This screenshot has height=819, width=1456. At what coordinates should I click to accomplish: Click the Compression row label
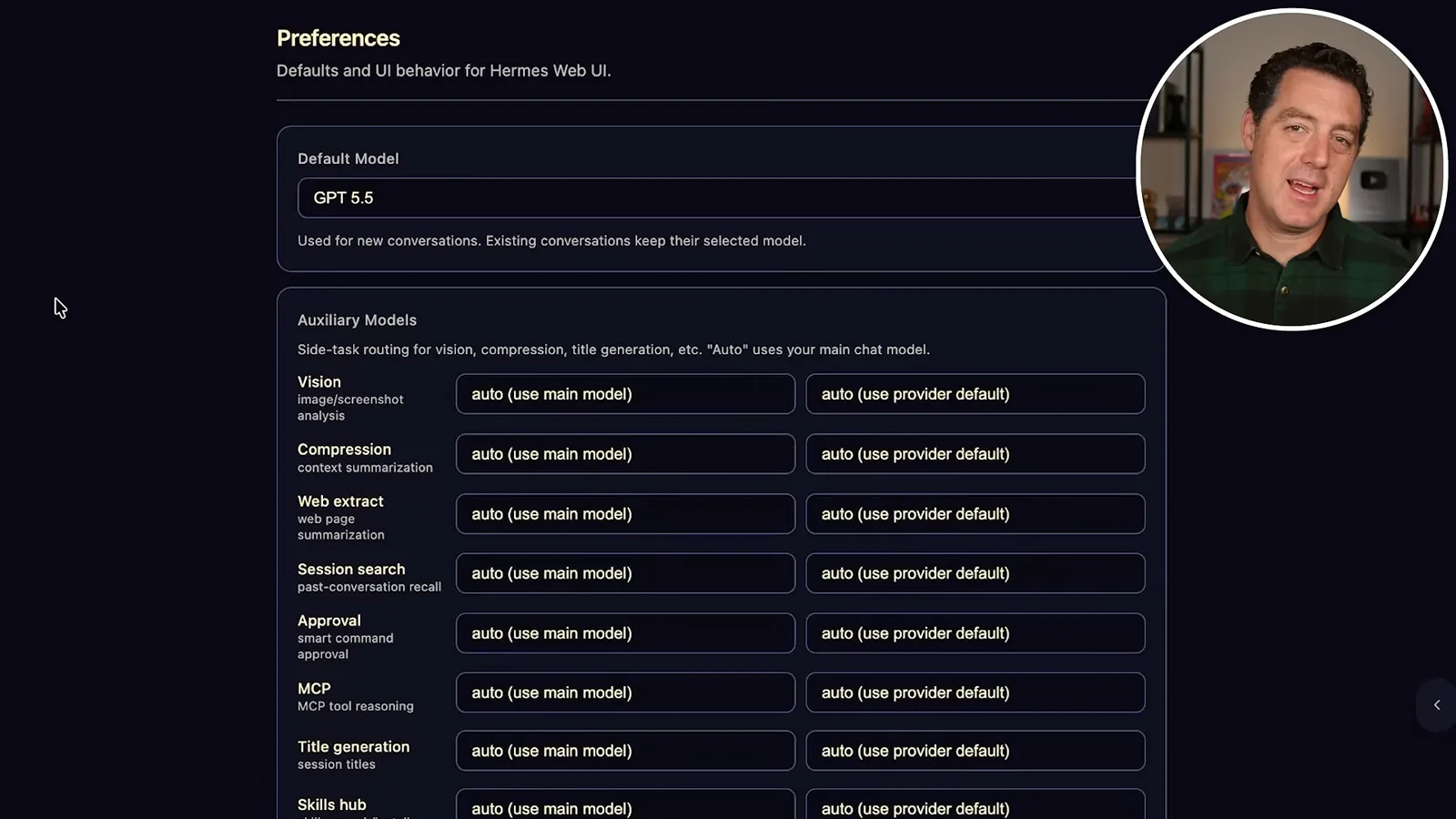pyautogui.click(x=344, y=450)
